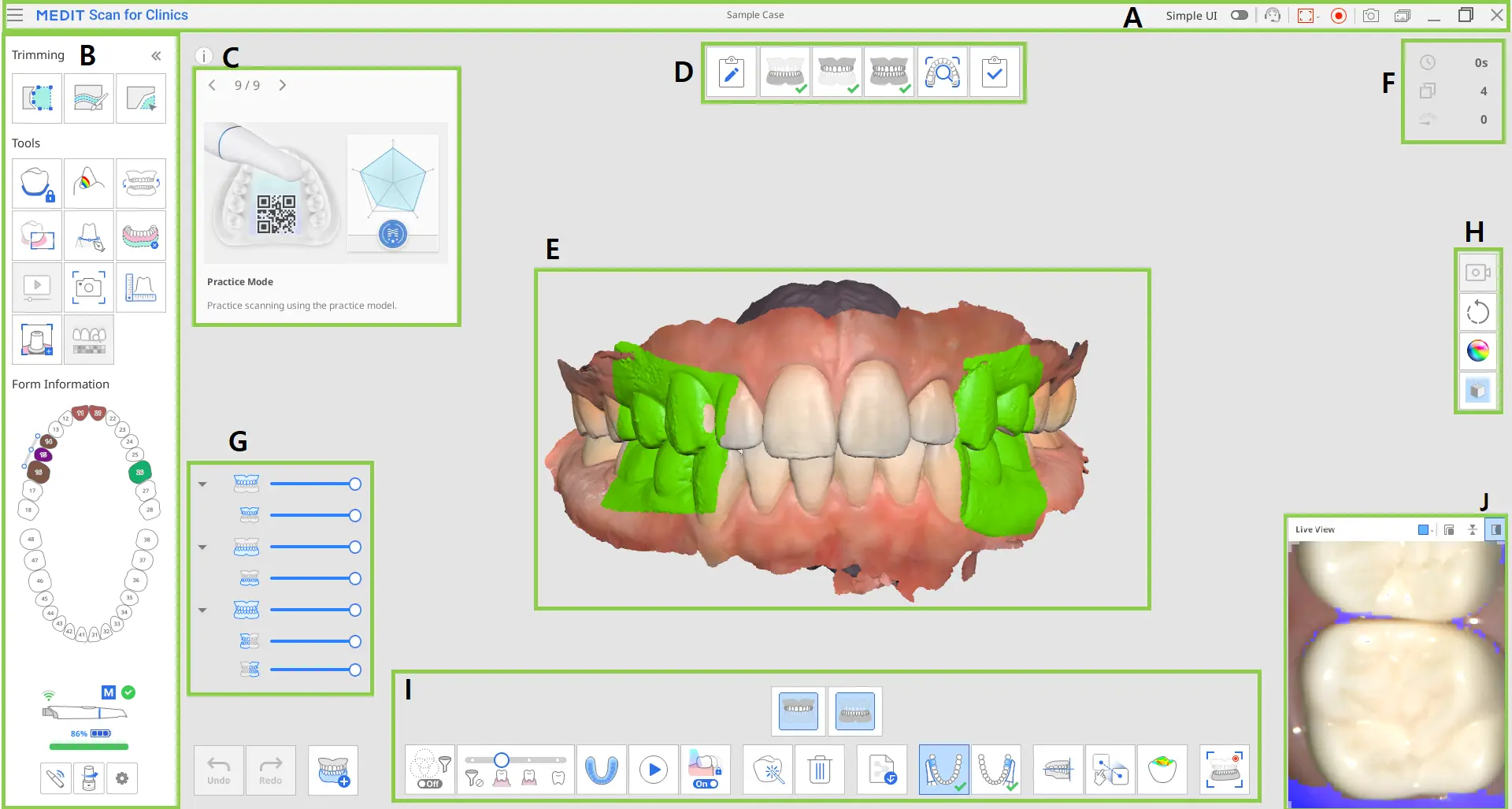Screen dimensions: 1512x809
Task: Toggle the Simple UI switch
Action: click(1239, 15)
